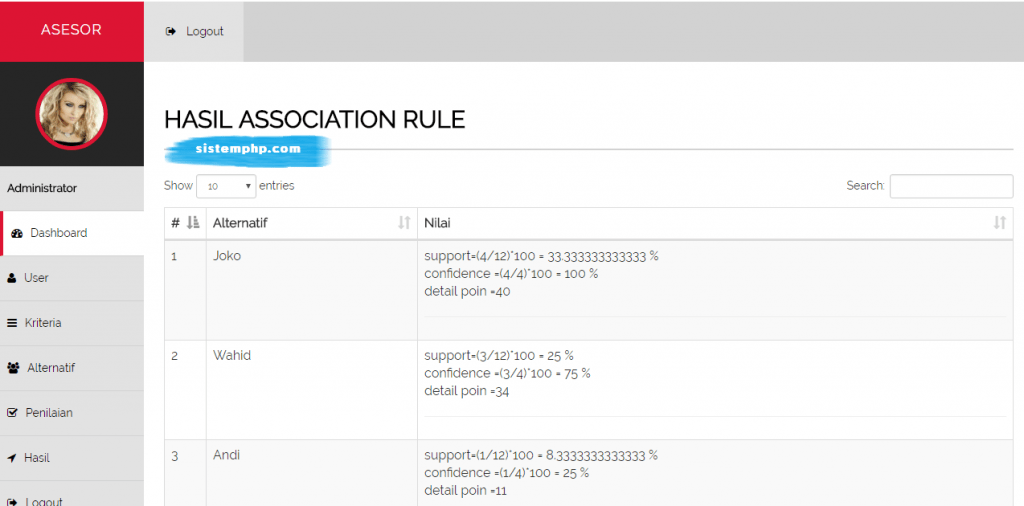Click the Alternatif group icon in sidebar
The height and width of the screenshot is (506, 1024).
[13, 368]
